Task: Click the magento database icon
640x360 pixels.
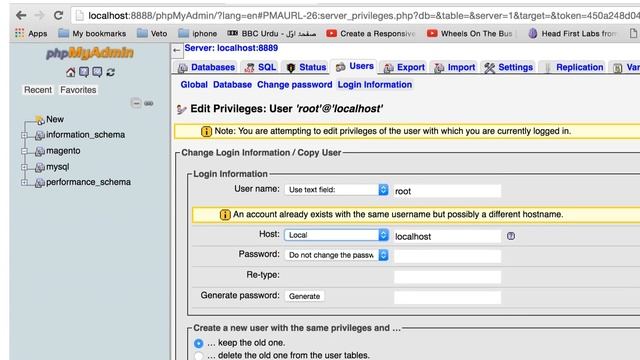Action: point(40,151)
